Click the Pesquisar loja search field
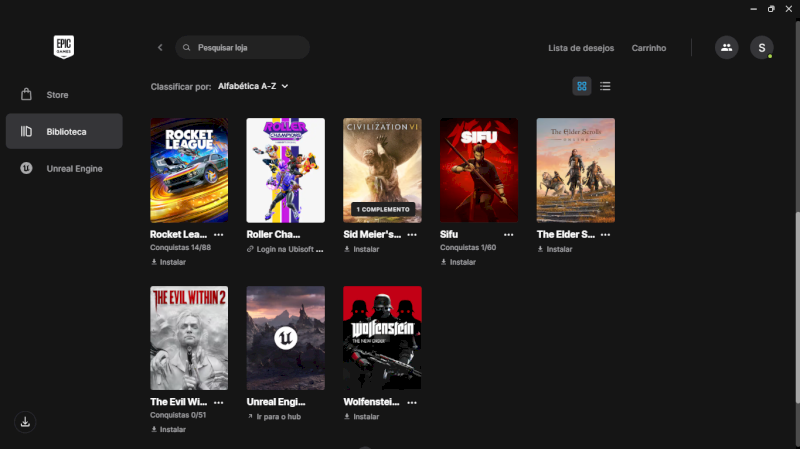Screen dimensions: 800x449 (x=242, y=47)
